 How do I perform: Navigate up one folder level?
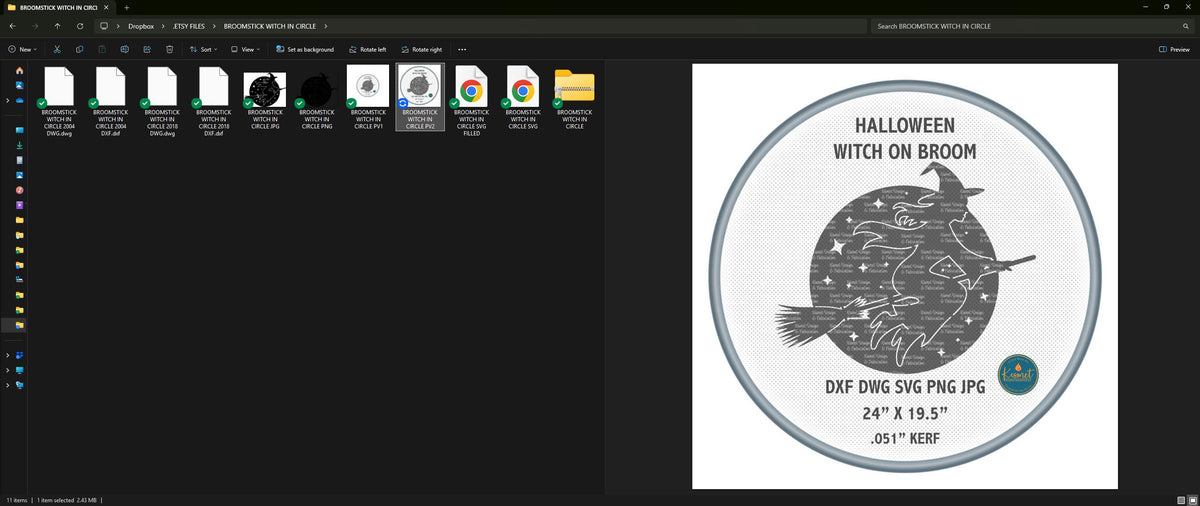tap(57, 26)
